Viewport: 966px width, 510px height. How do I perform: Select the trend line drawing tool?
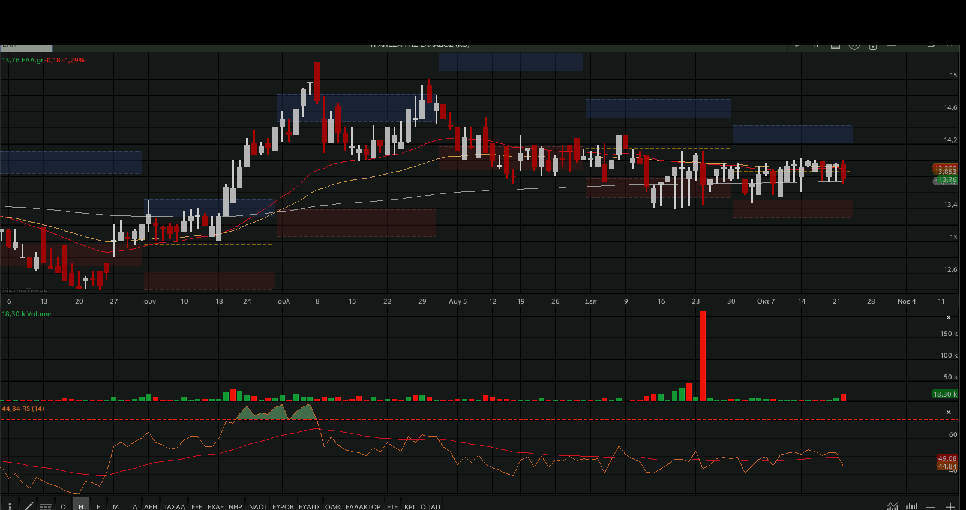(x=27, y=506)
